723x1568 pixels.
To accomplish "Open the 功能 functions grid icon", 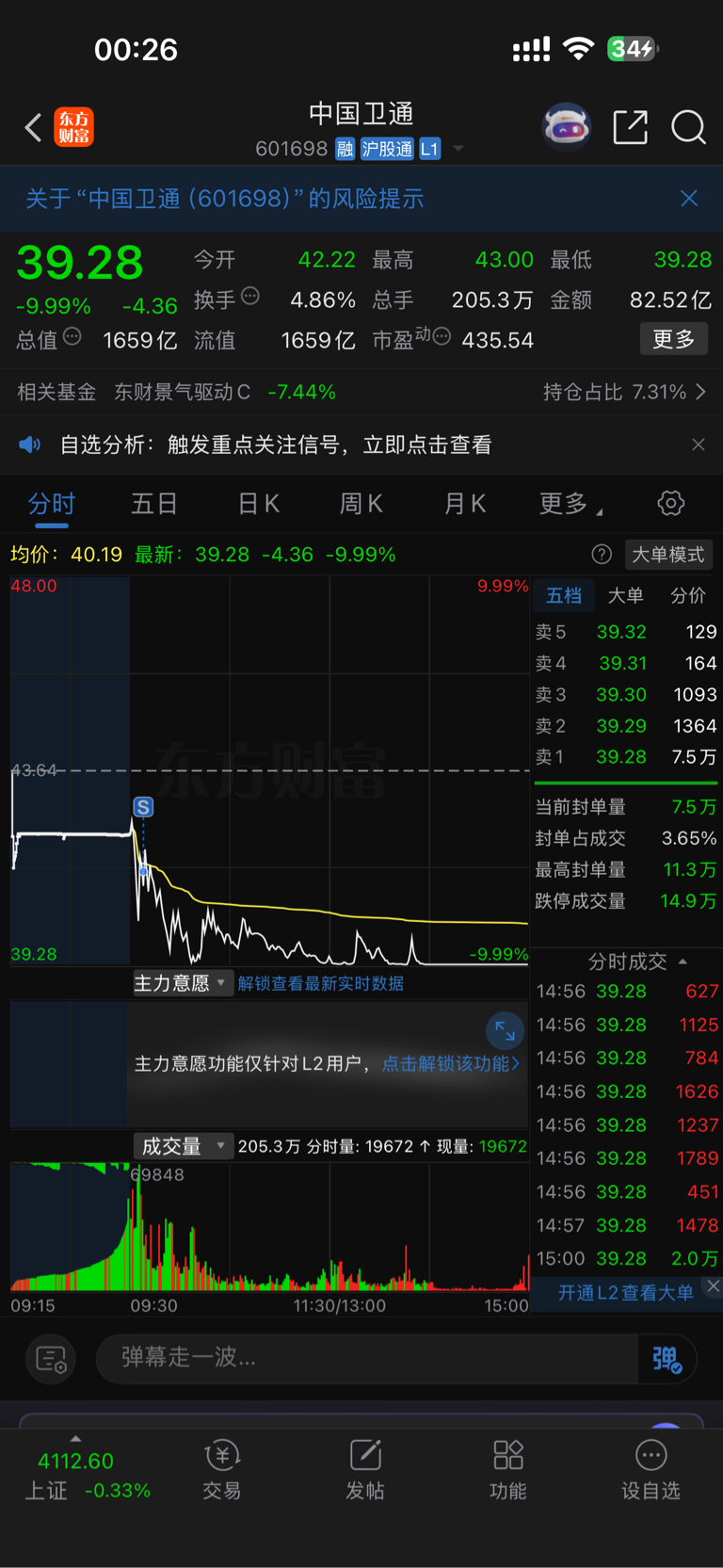I will click(508, 1455).
